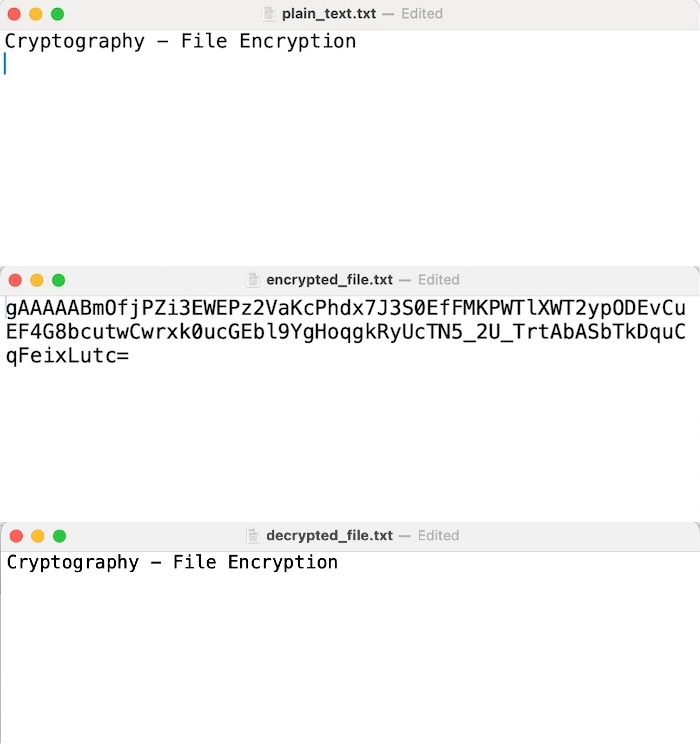Close the decrypted_file.txt window
700x744 pixels.
(15, 536)
